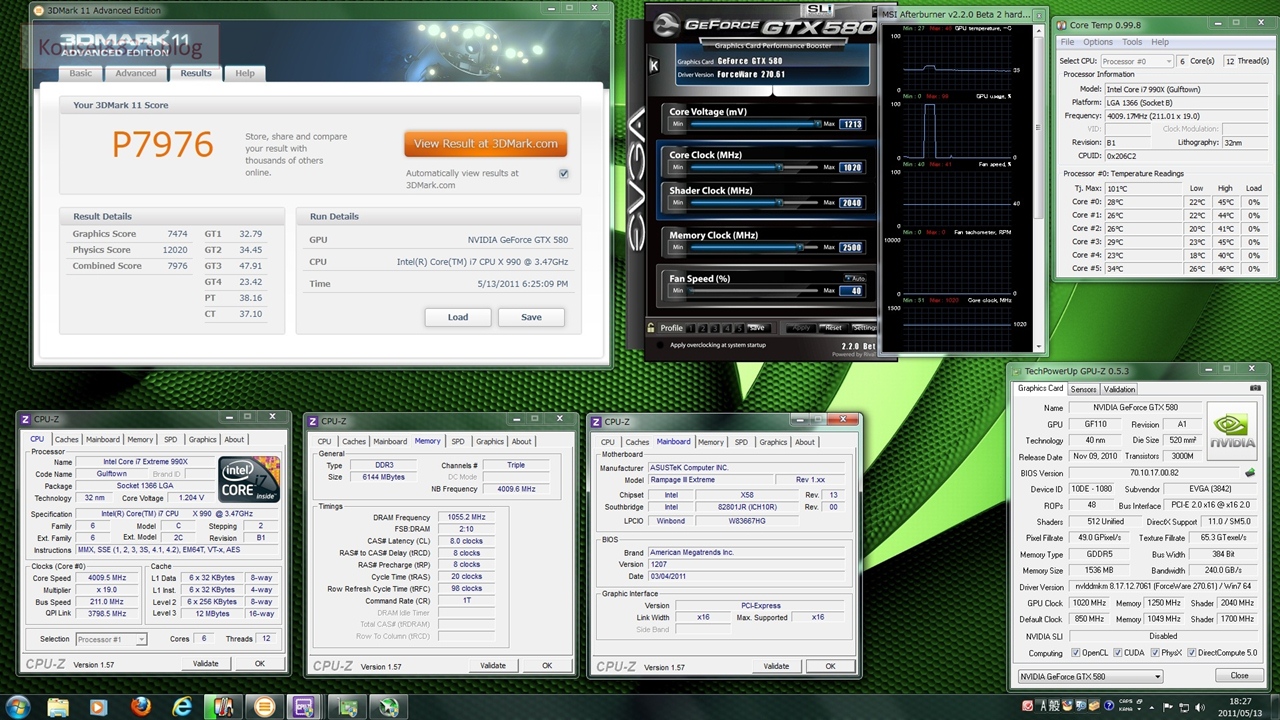Toggle PhysX checkbox in GPU-Z
The image size is (1280, 720).
(x=1155, y=653)
